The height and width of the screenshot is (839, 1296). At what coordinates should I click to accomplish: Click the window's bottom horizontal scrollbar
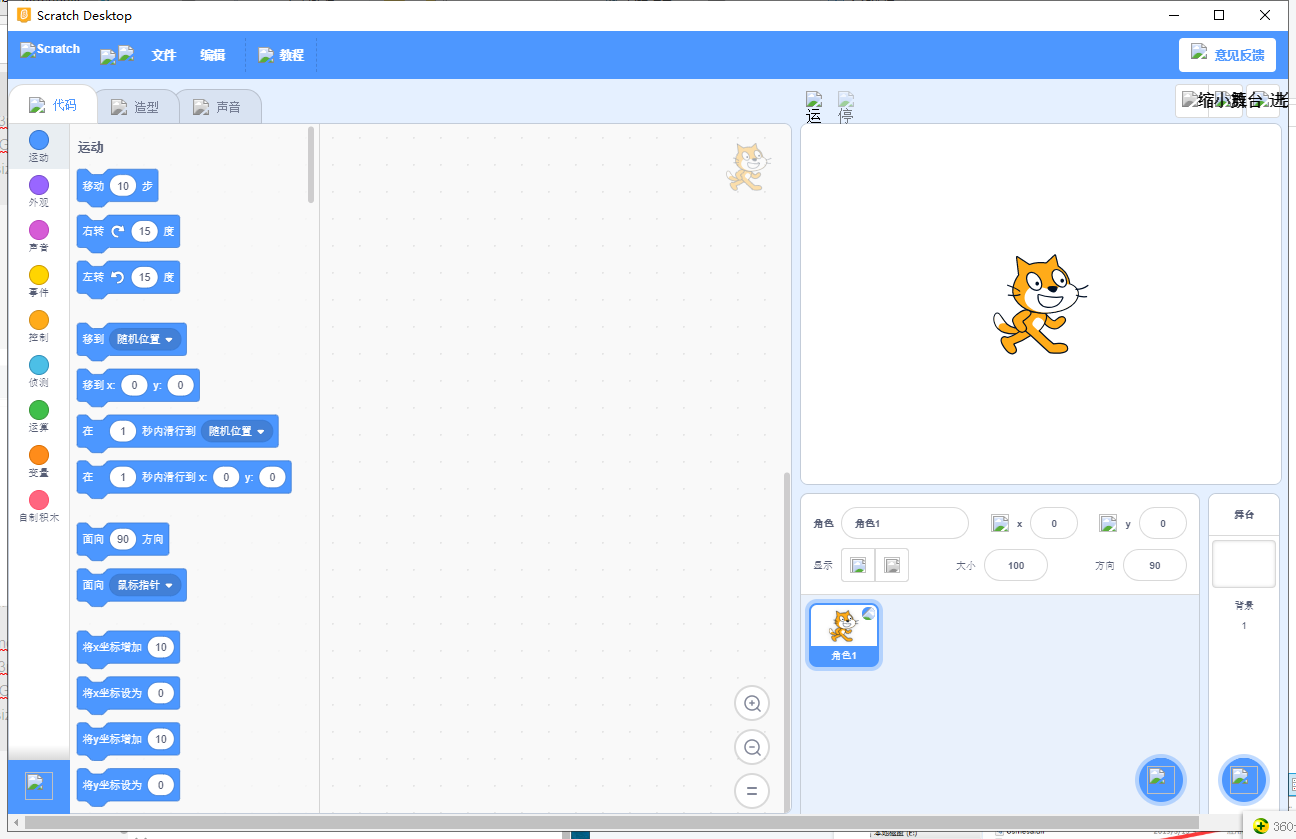pyautogui.click(x=611, y=823)
